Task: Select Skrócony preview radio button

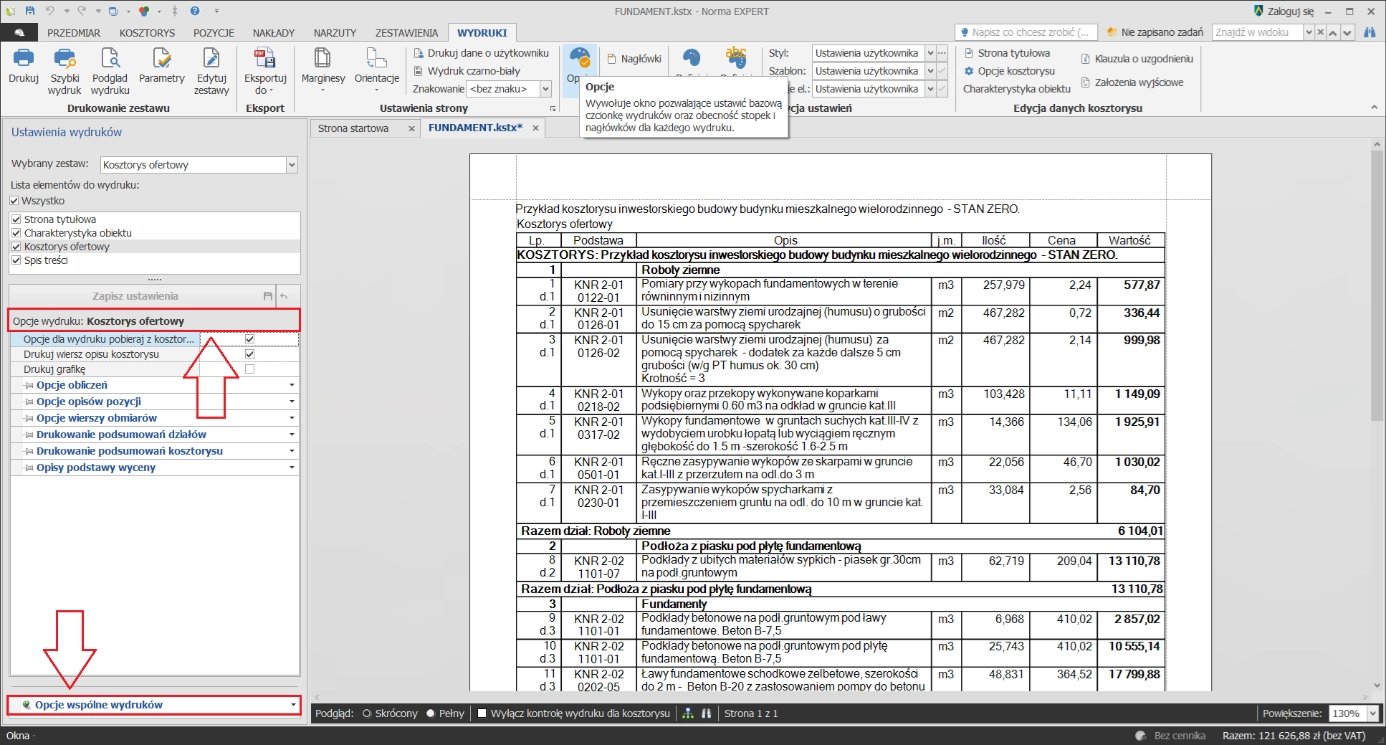Action: (367, 714)
